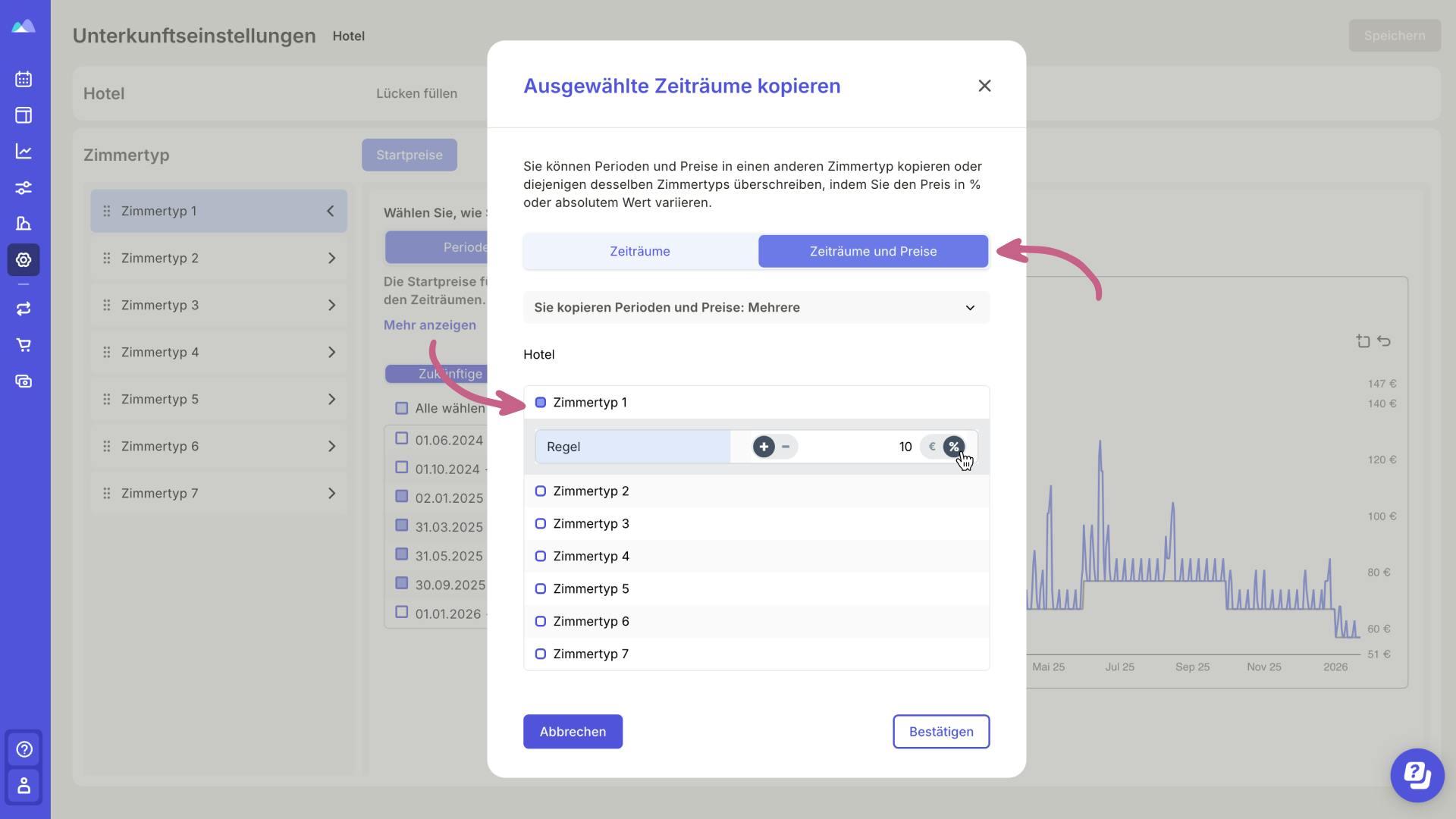Grab drag handle of Zimmertyp 5
This screenshot has height=819, width=1456.
pos(107,399)
